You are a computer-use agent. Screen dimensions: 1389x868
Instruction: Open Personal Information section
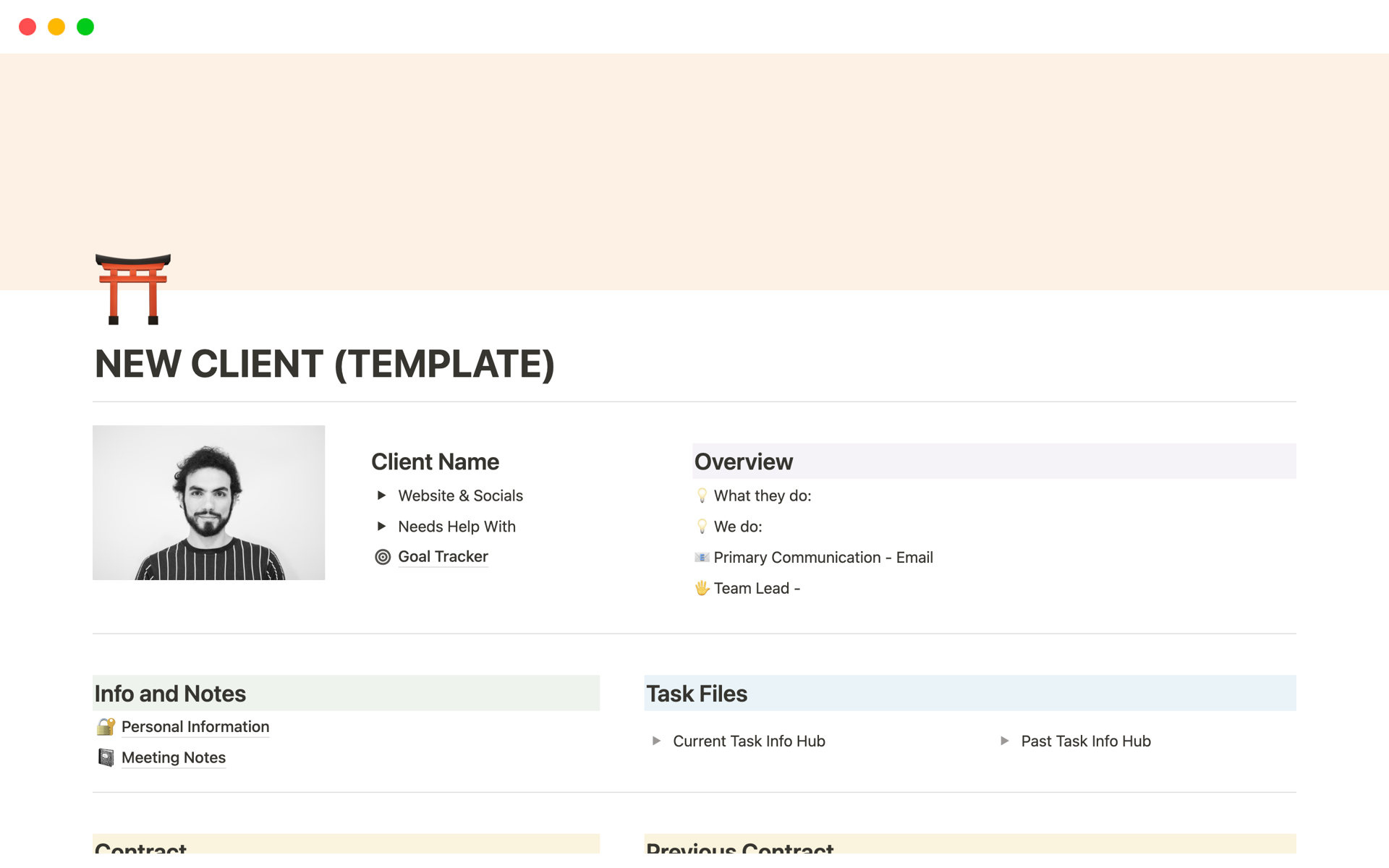tap(195, 726)
